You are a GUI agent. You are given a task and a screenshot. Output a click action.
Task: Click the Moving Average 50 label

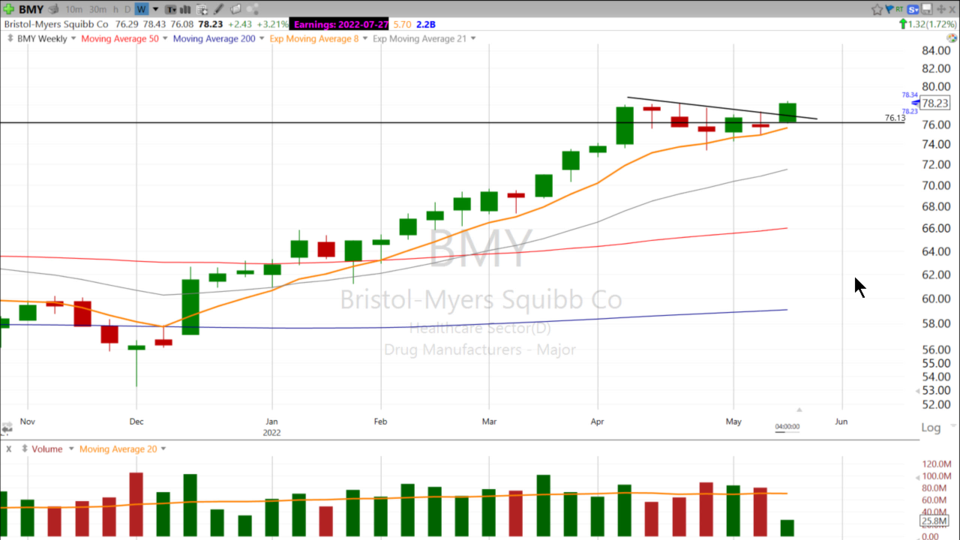[120, 39]
